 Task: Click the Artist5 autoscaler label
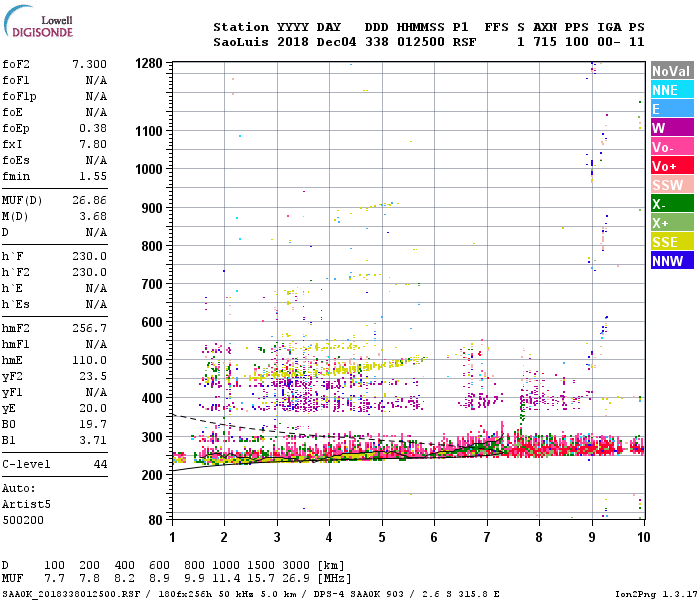(26, 504)
